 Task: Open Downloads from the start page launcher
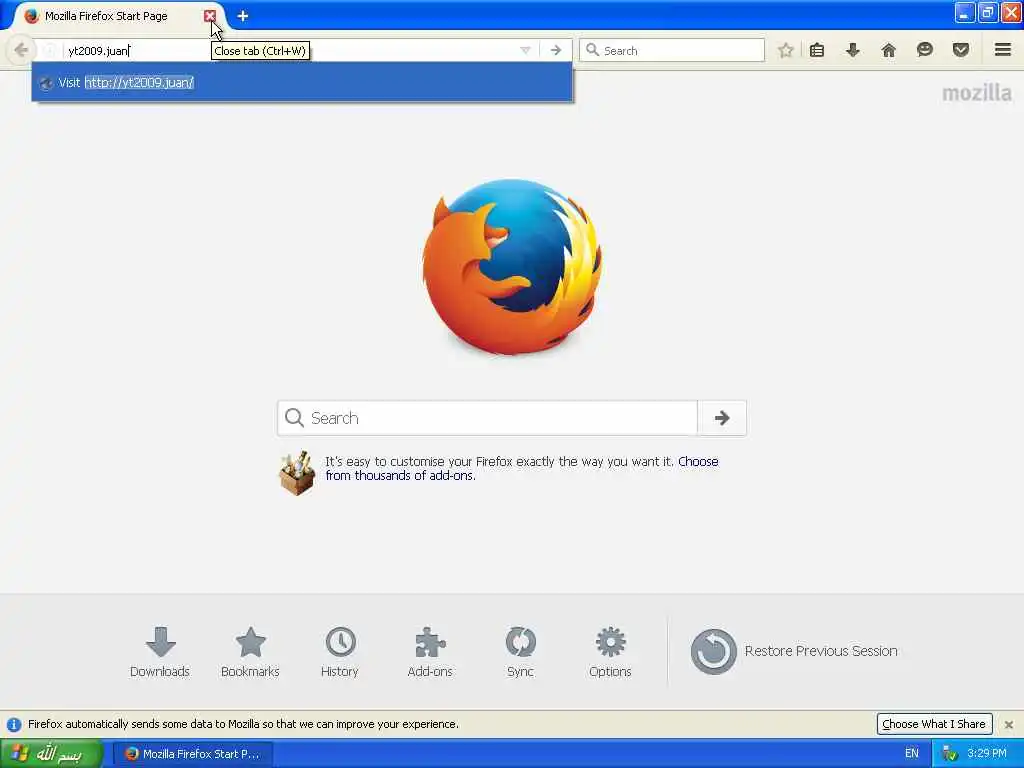coord(160,652)
